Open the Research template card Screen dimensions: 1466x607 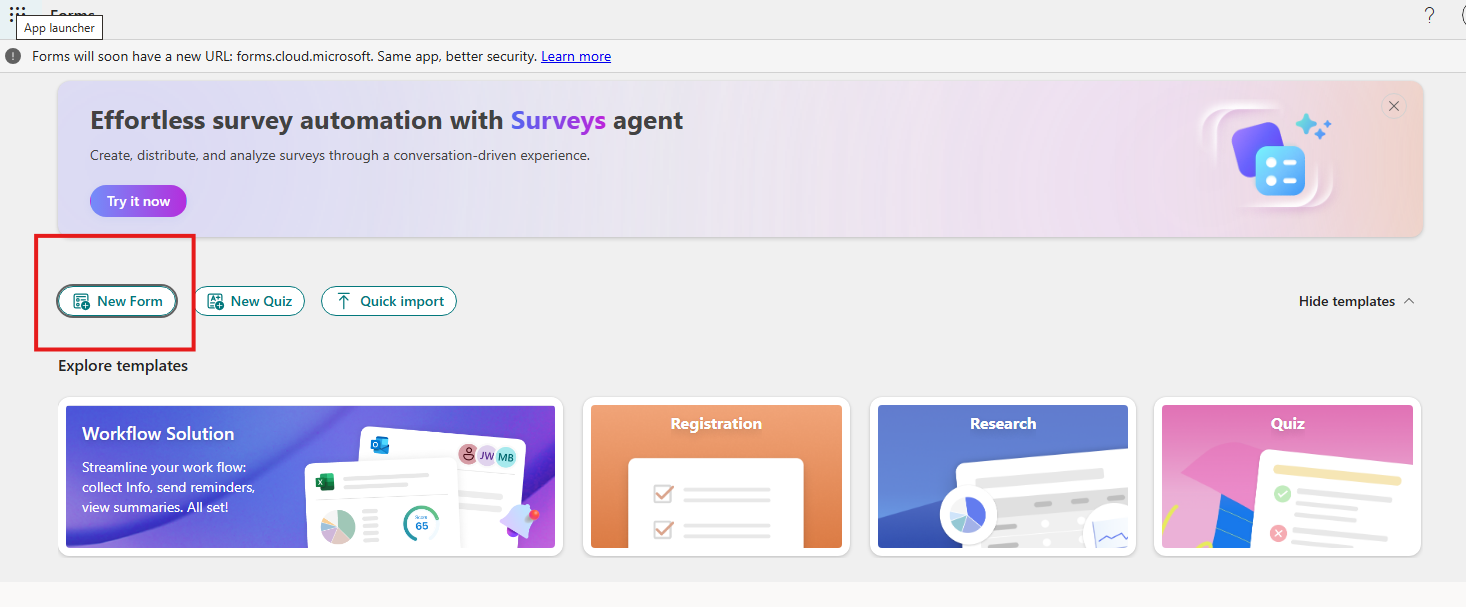tap(1003, 476)
